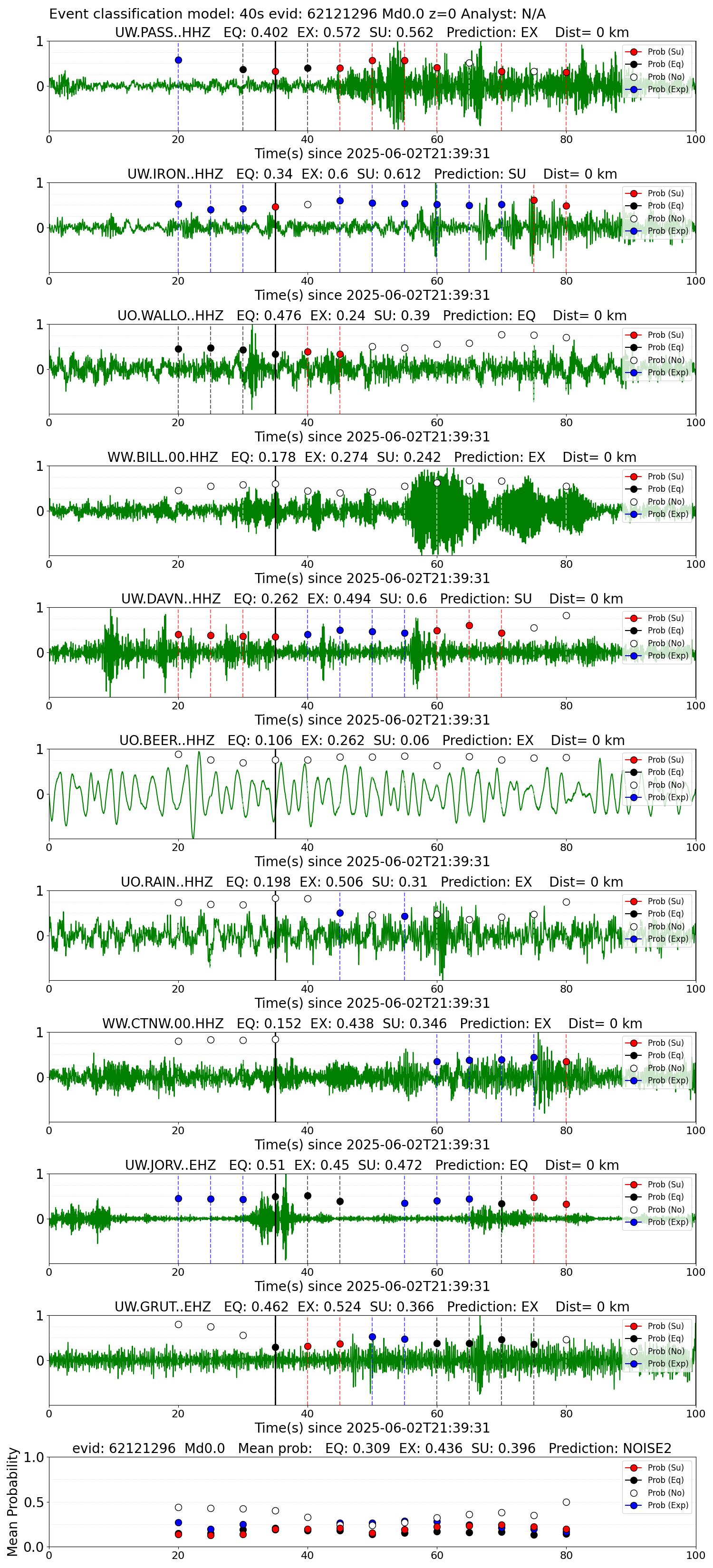Click the 100 tick label under the mean plot
This screenshot has width=713, height=1568.
click(x=695, y=1555)
